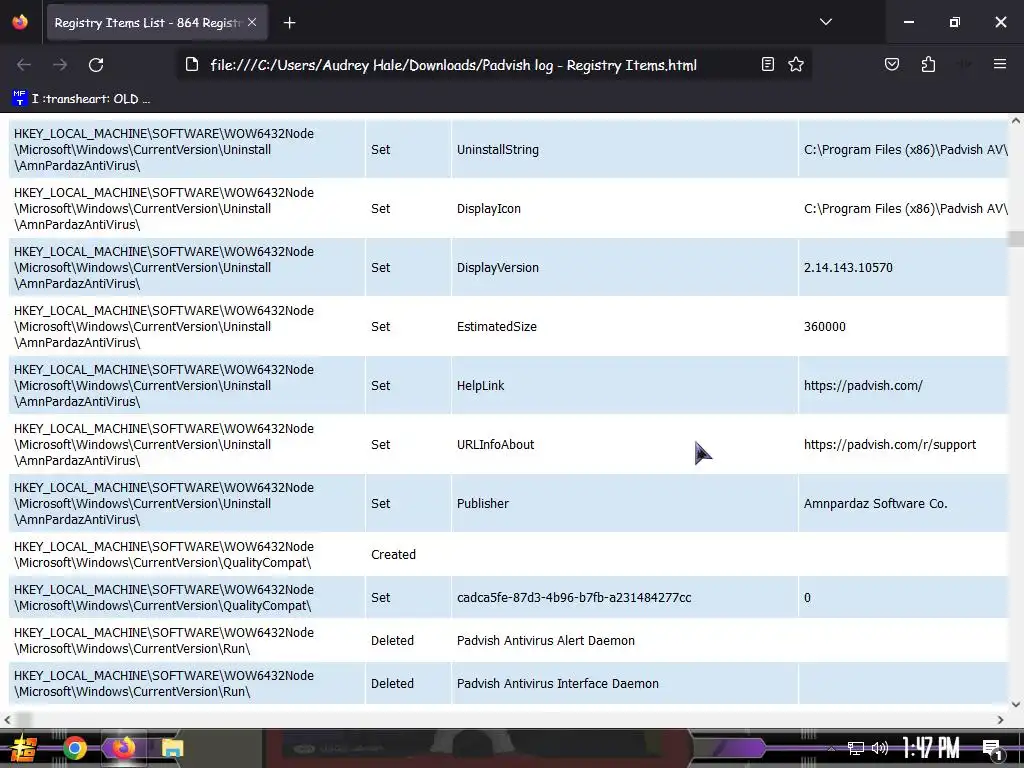This screenshot has width=1024, height=768.
Task: Click the registry key in EstimatedSize row
Action: [x=164, y=327]
